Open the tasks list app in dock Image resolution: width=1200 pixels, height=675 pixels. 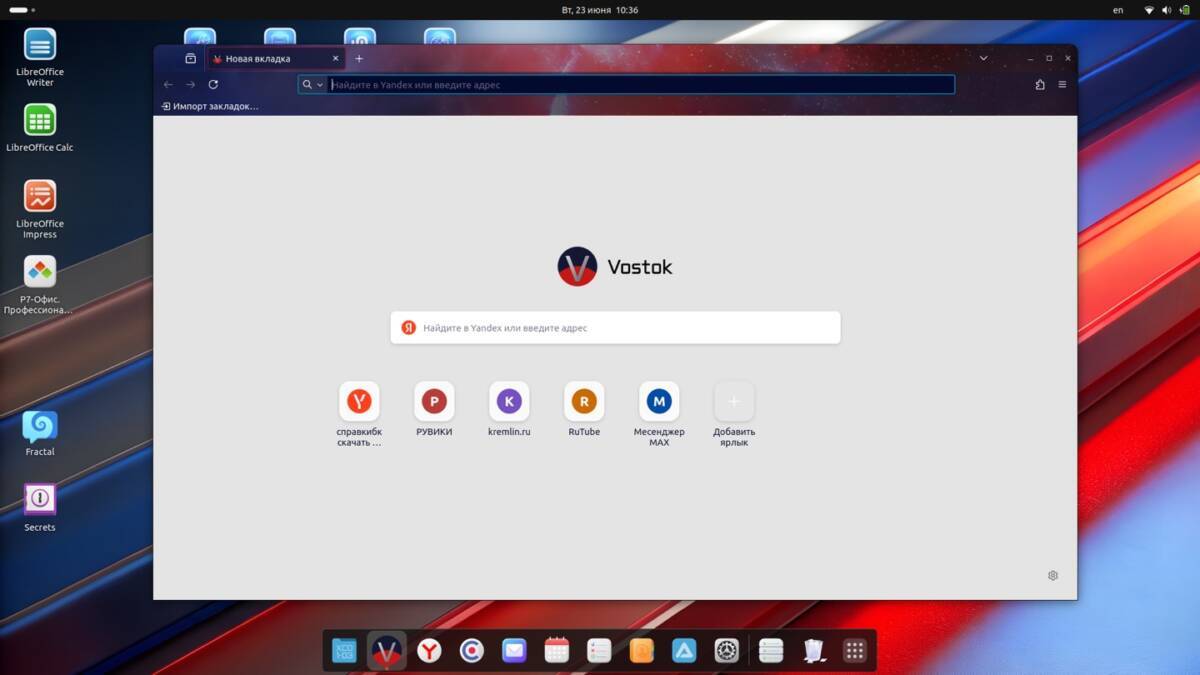pyautogui.click(x=599, y=651)
